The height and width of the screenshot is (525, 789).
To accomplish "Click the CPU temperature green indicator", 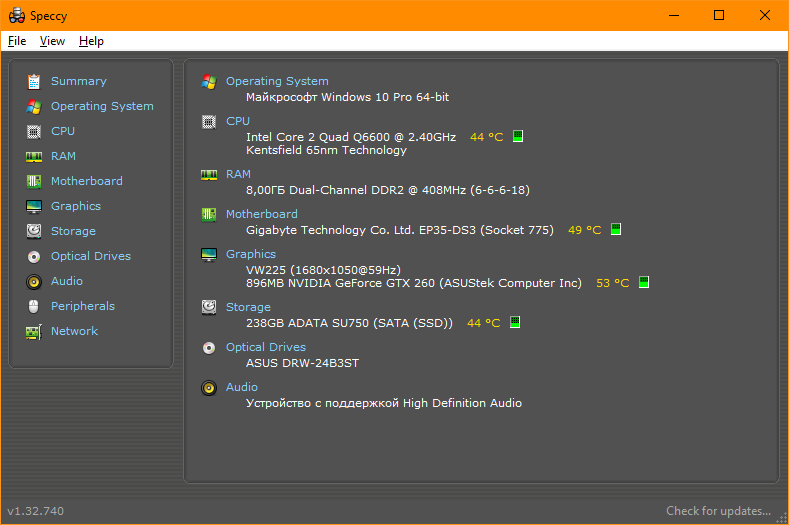I will point(518,136).
